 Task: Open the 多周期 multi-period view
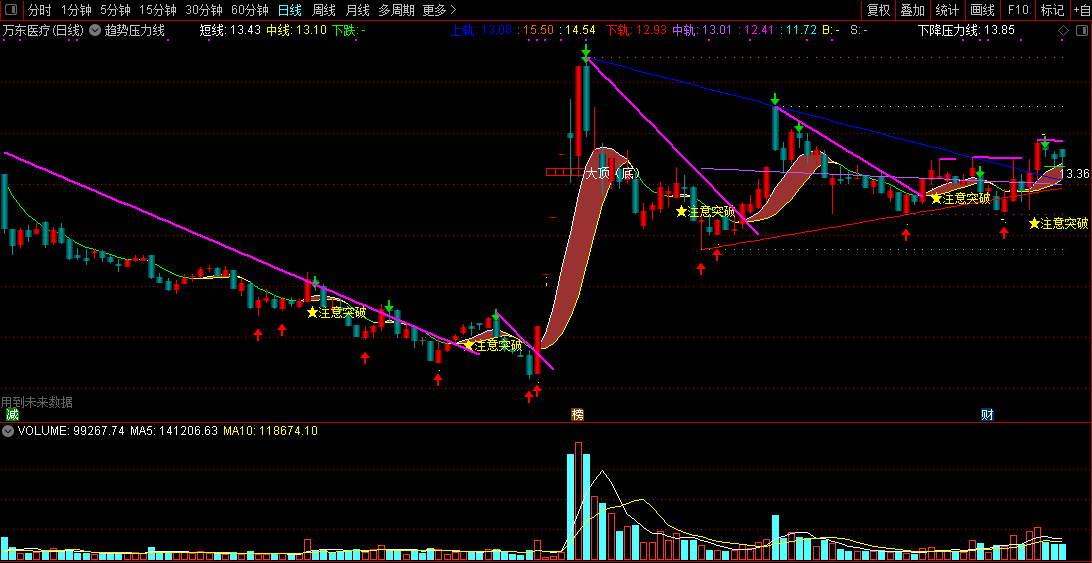[396, 10]
